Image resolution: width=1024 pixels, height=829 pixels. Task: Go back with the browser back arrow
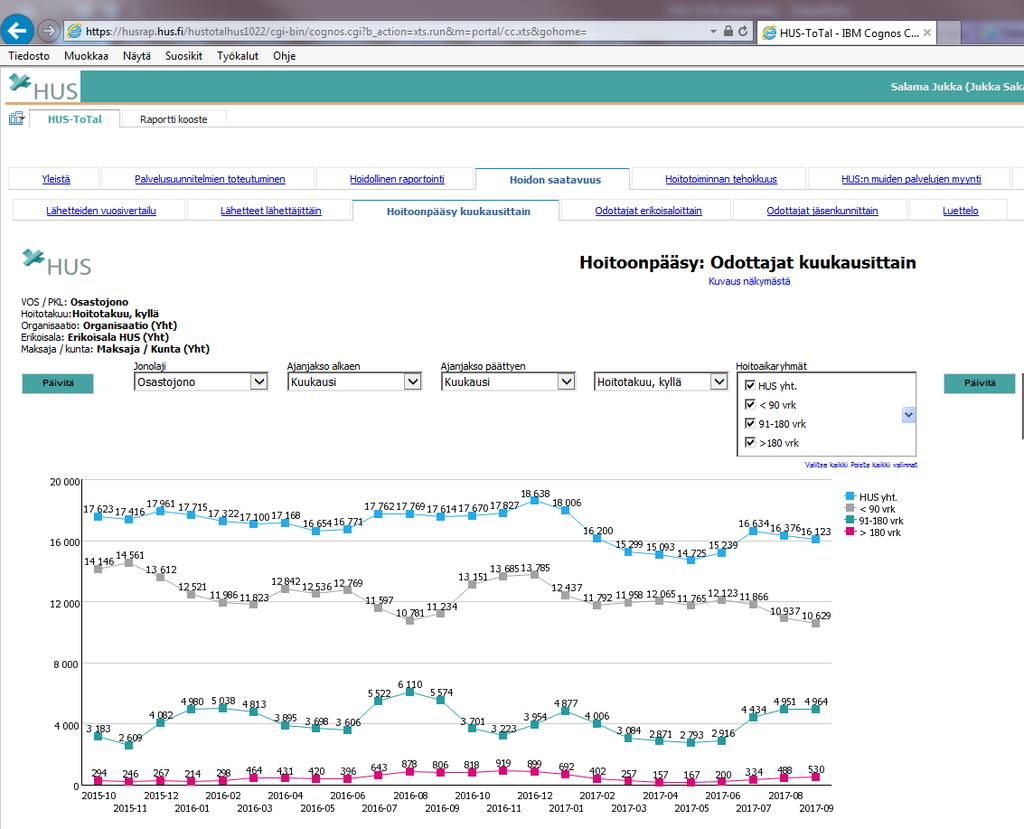point(18,30)
